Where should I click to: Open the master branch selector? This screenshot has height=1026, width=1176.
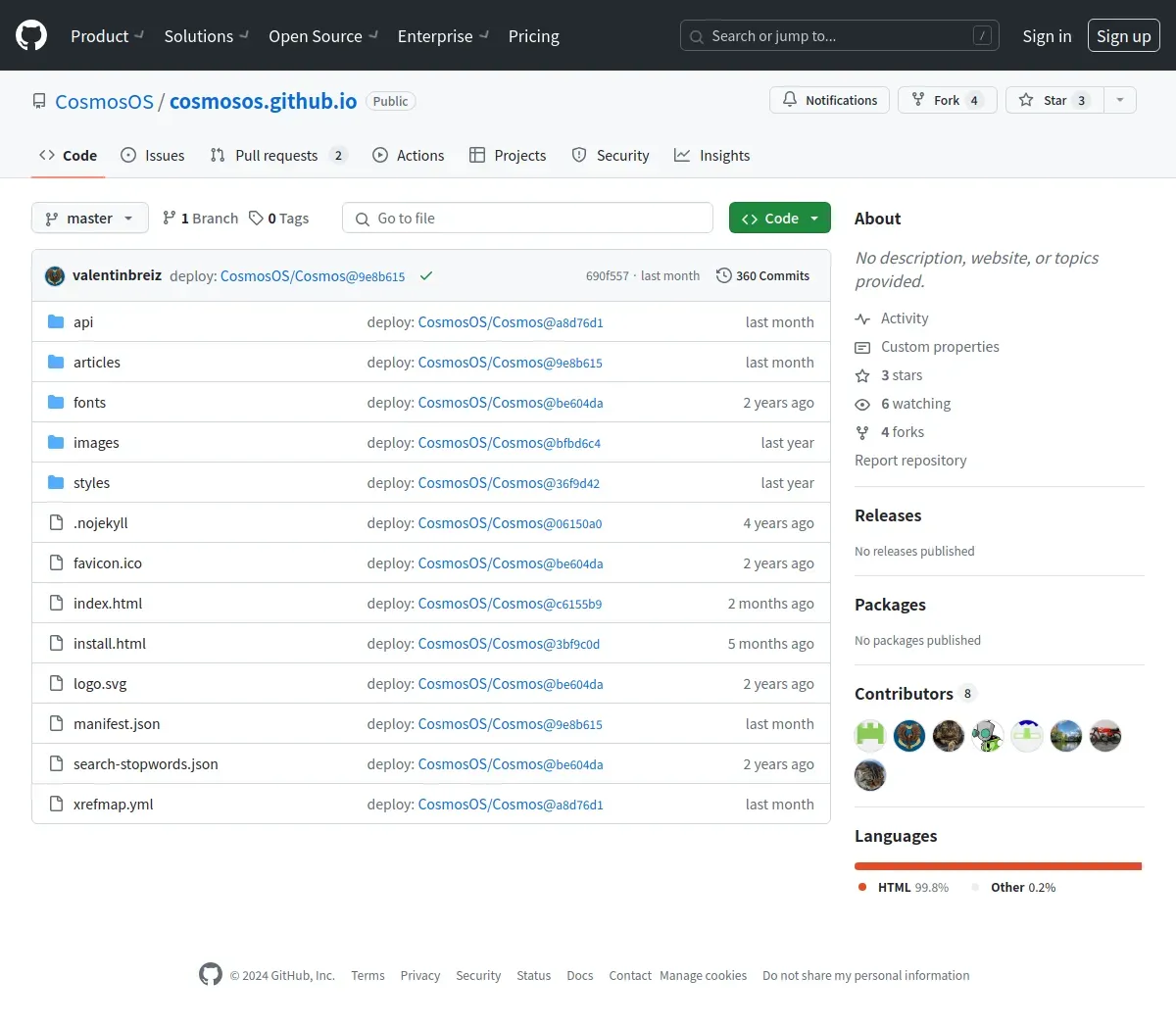[x=90, y=218]
